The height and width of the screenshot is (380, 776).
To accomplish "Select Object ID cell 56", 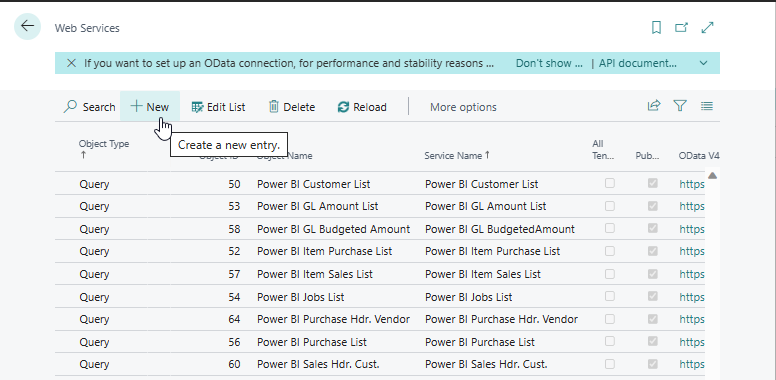I will click(234, 342).
